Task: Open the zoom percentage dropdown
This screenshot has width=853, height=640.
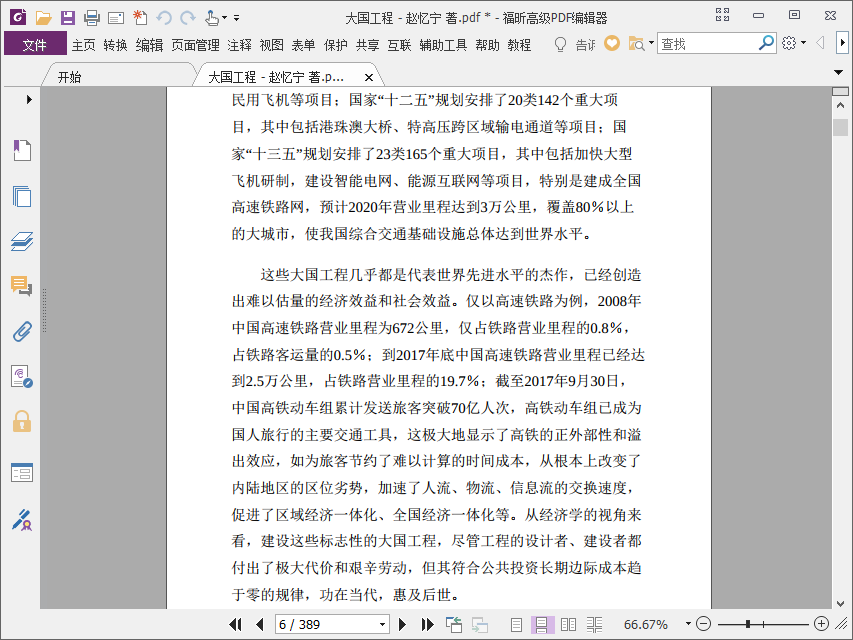Action: (688, 624)
